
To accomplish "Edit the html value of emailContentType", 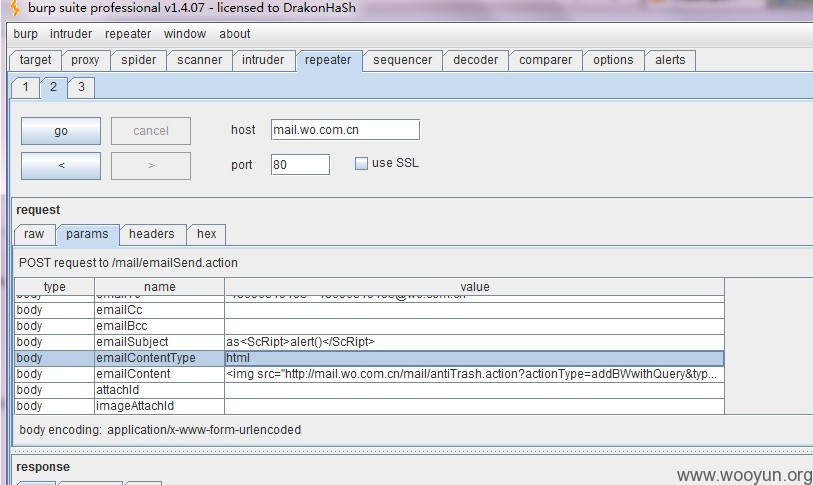I will (x=474, y=358).
